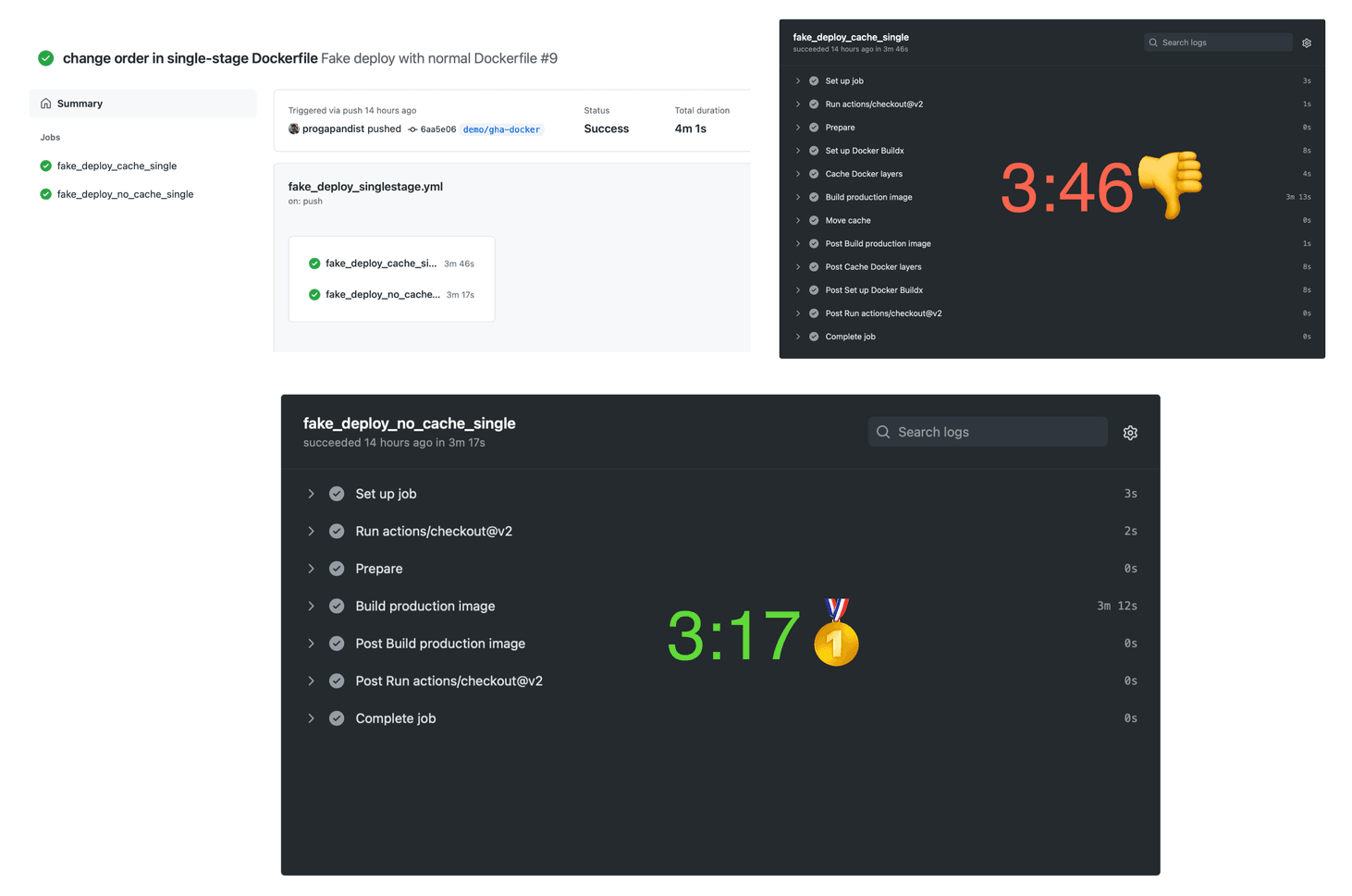The width and height of the screenshot is (1352, 896).
Task: Select fake_deploy_no_cache_single in the Jobs sidebar
Action: tap(125, 194)
